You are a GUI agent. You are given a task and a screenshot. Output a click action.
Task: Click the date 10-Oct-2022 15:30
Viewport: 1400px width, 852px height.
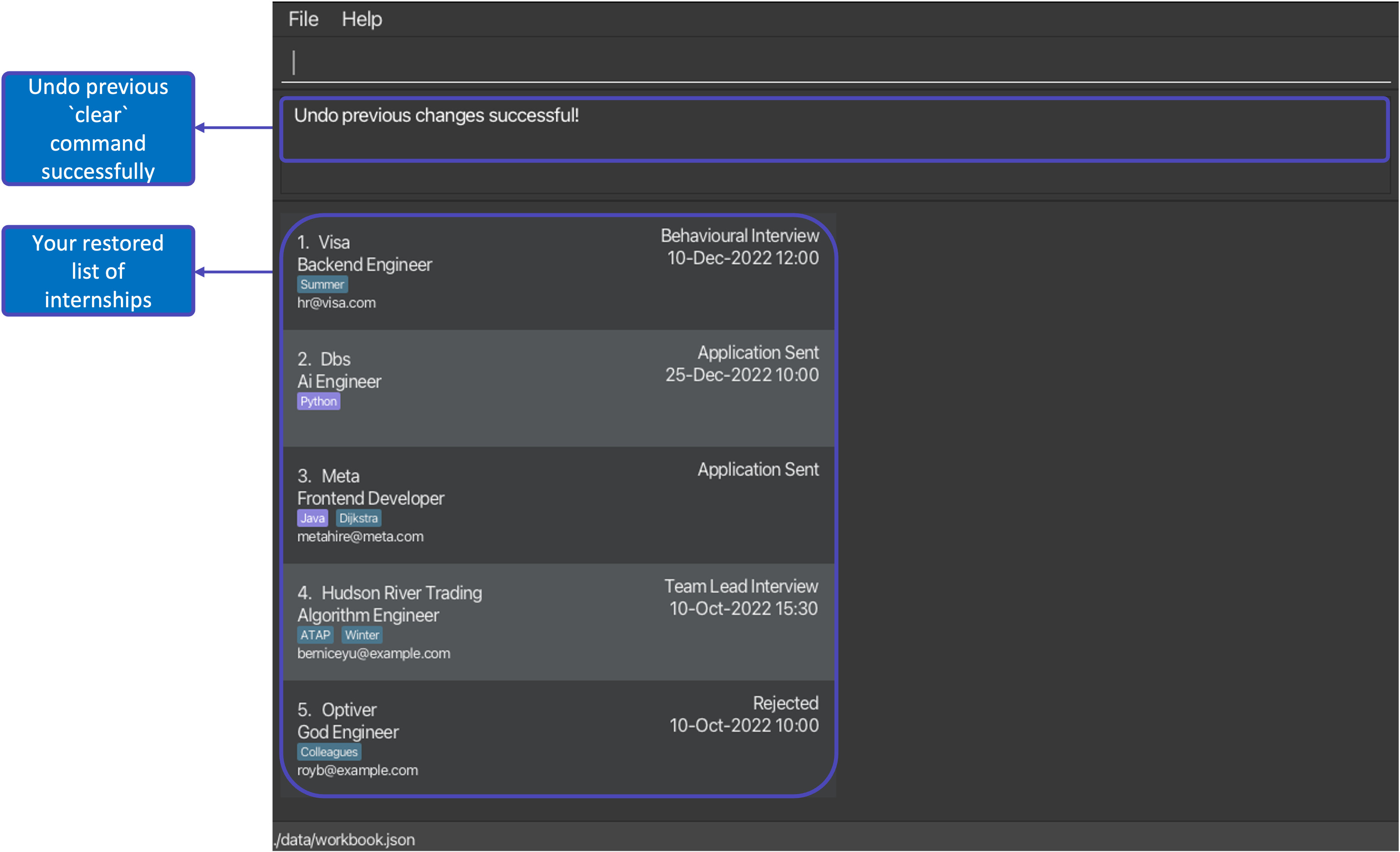click(743, 609)
